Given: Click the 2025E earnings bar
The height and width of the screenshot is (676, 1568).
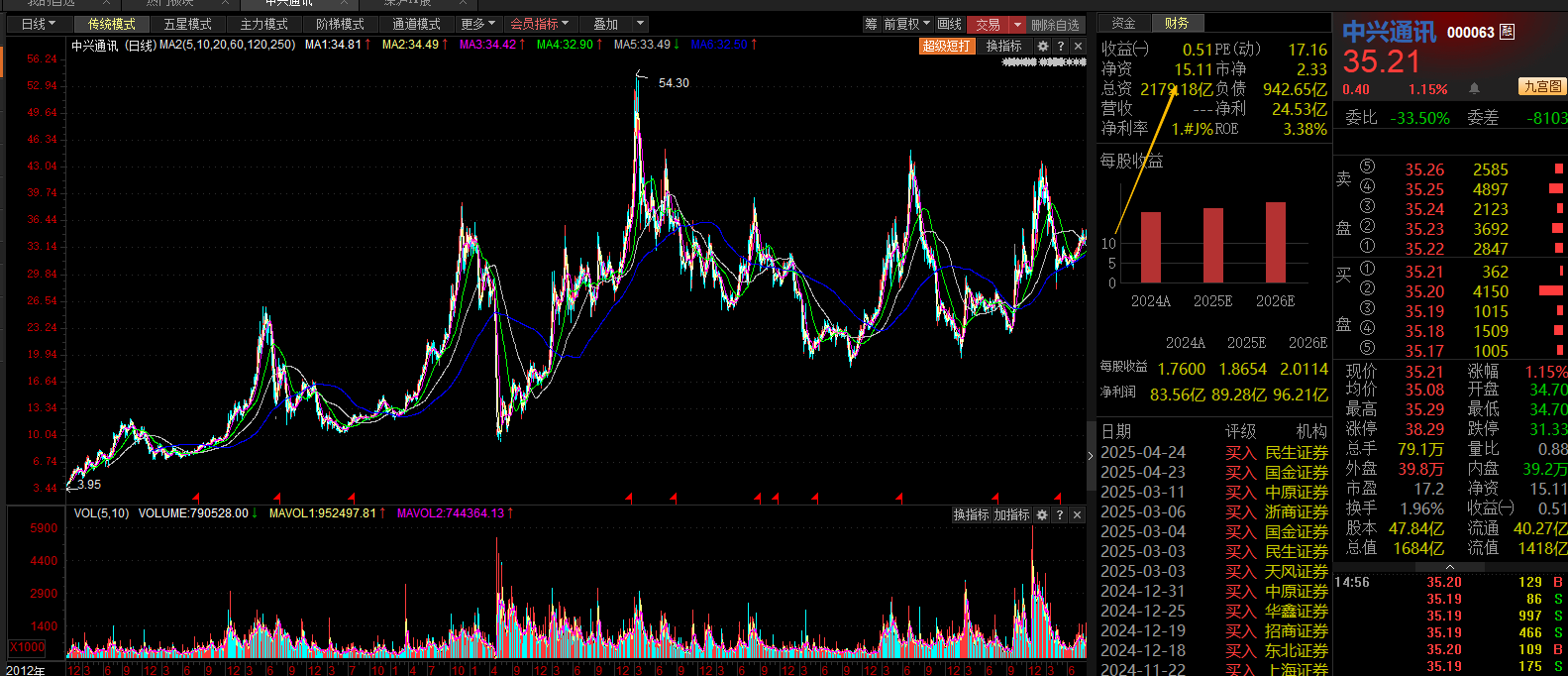Looking at the screenshot, I should coord(1212,246).
